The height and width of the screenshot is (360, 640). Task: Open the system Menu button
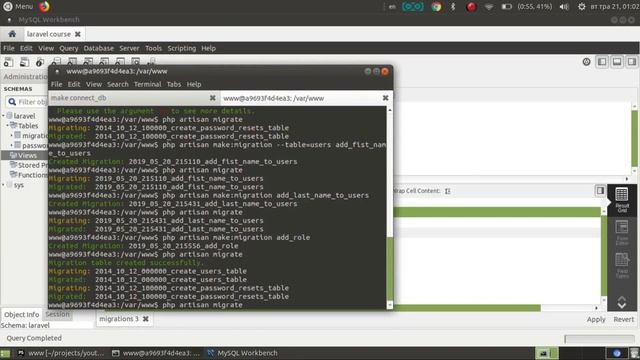pos(18,7)
